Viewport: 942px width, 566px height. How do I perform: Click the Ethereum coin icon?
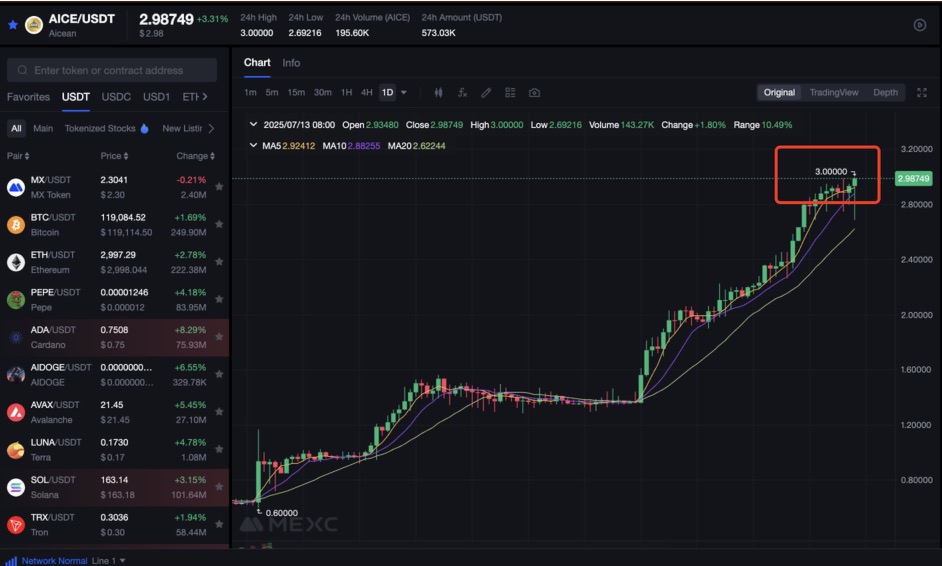(x=16, y=263)
